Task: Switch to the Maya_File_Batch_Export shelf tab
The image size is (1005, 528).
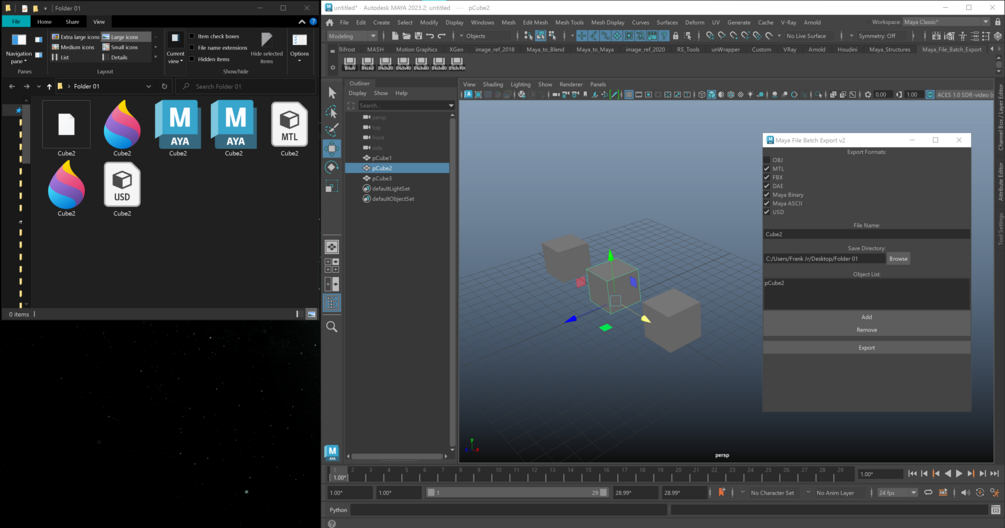Action: 952,49
